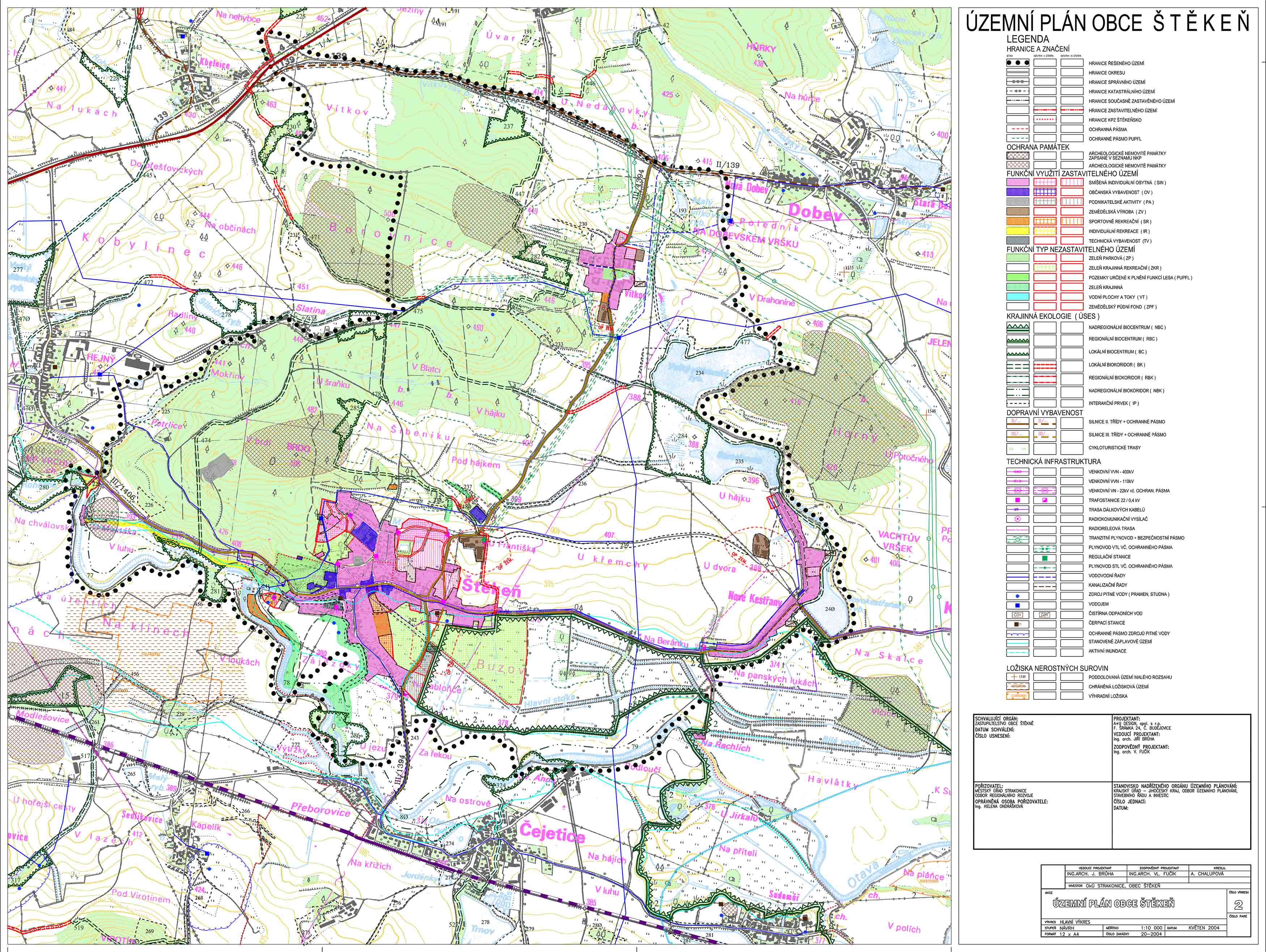1266x952 pixels.
Task: Click the Nadregionální biocentrum (NBC) legend symbol
Action: 1018,327
